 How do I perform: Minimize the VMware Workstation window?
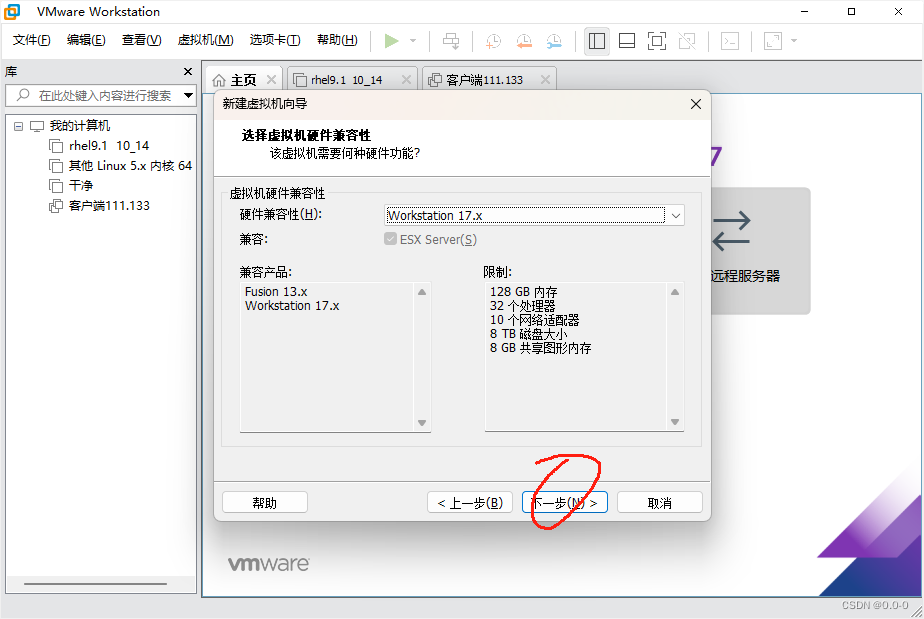pos(804,12)
